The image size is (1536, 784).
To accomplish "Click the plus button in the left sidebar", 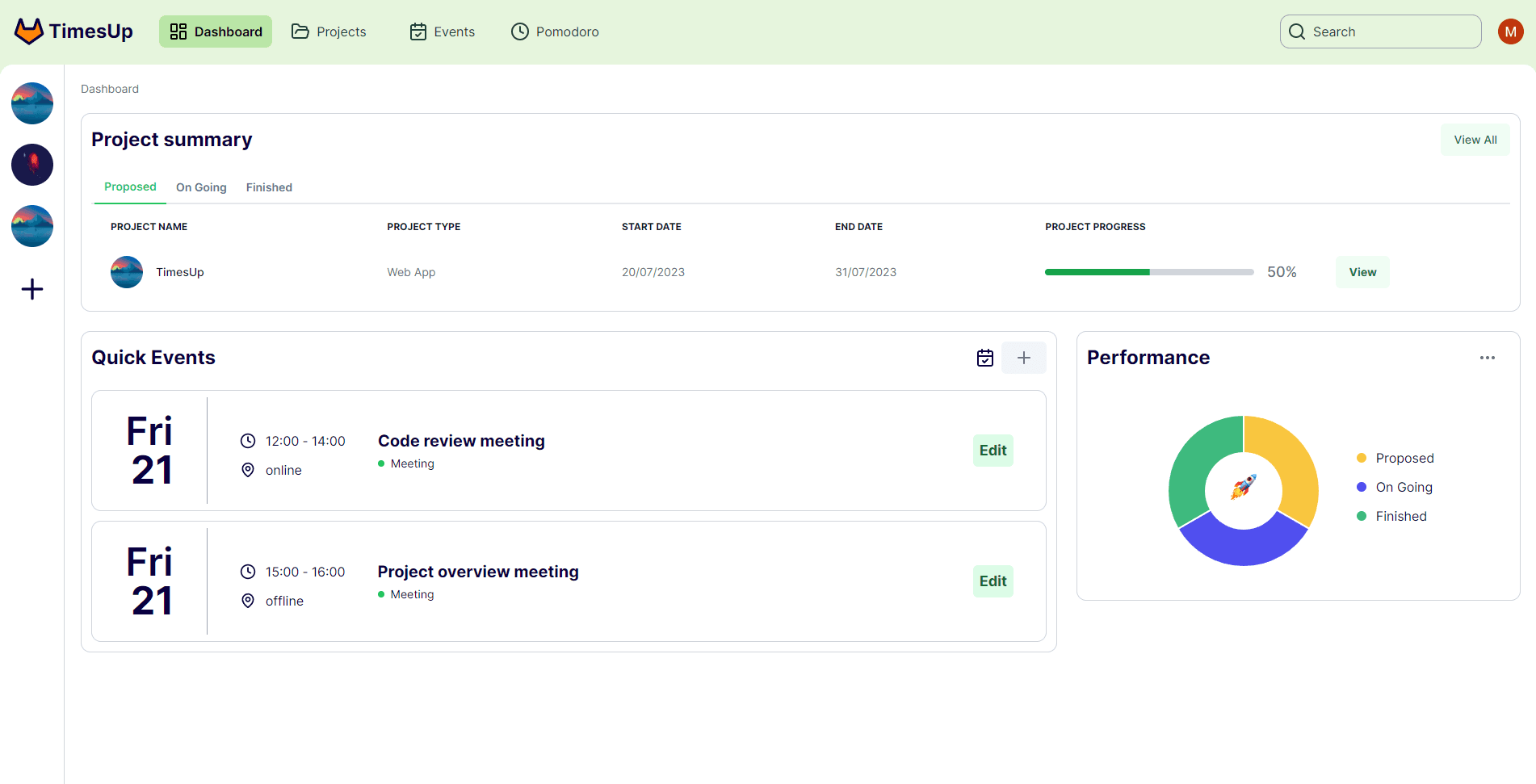I will 31,288.
